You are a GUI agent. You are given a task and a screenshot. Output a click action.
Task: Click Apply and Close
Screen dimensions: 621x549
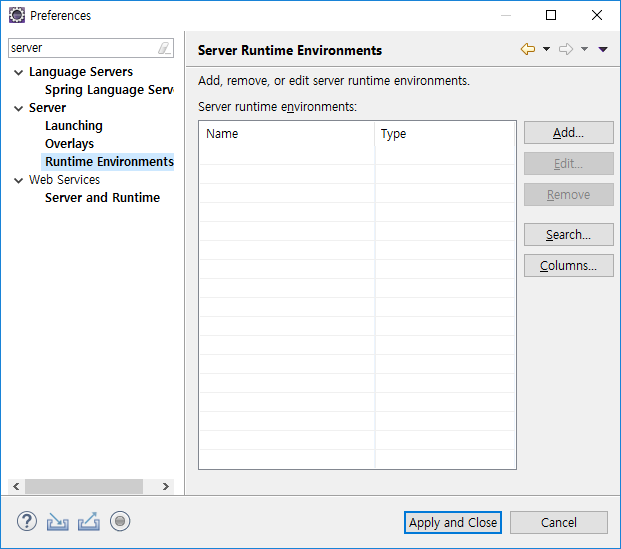[453, 522]
